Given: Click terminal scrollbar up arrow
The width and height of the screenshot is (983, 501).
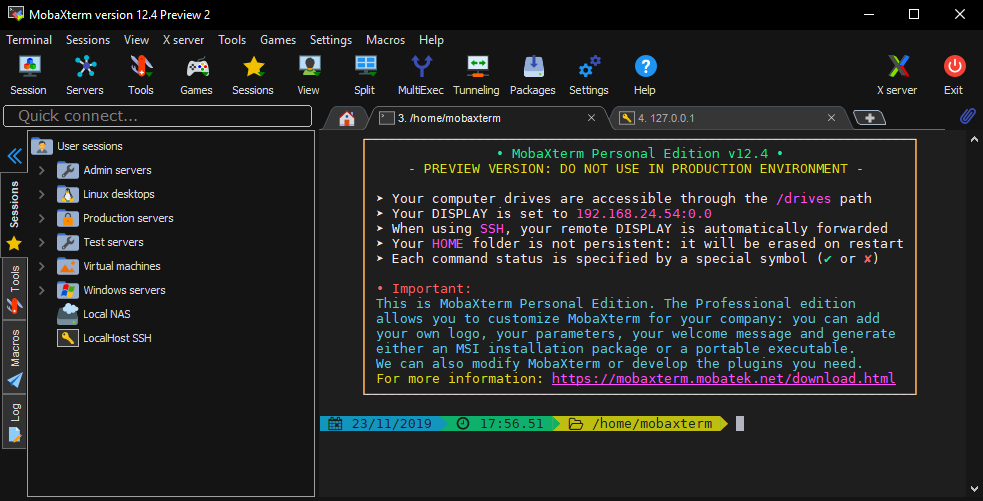Looking at the screenshot, I should (974, 139).
